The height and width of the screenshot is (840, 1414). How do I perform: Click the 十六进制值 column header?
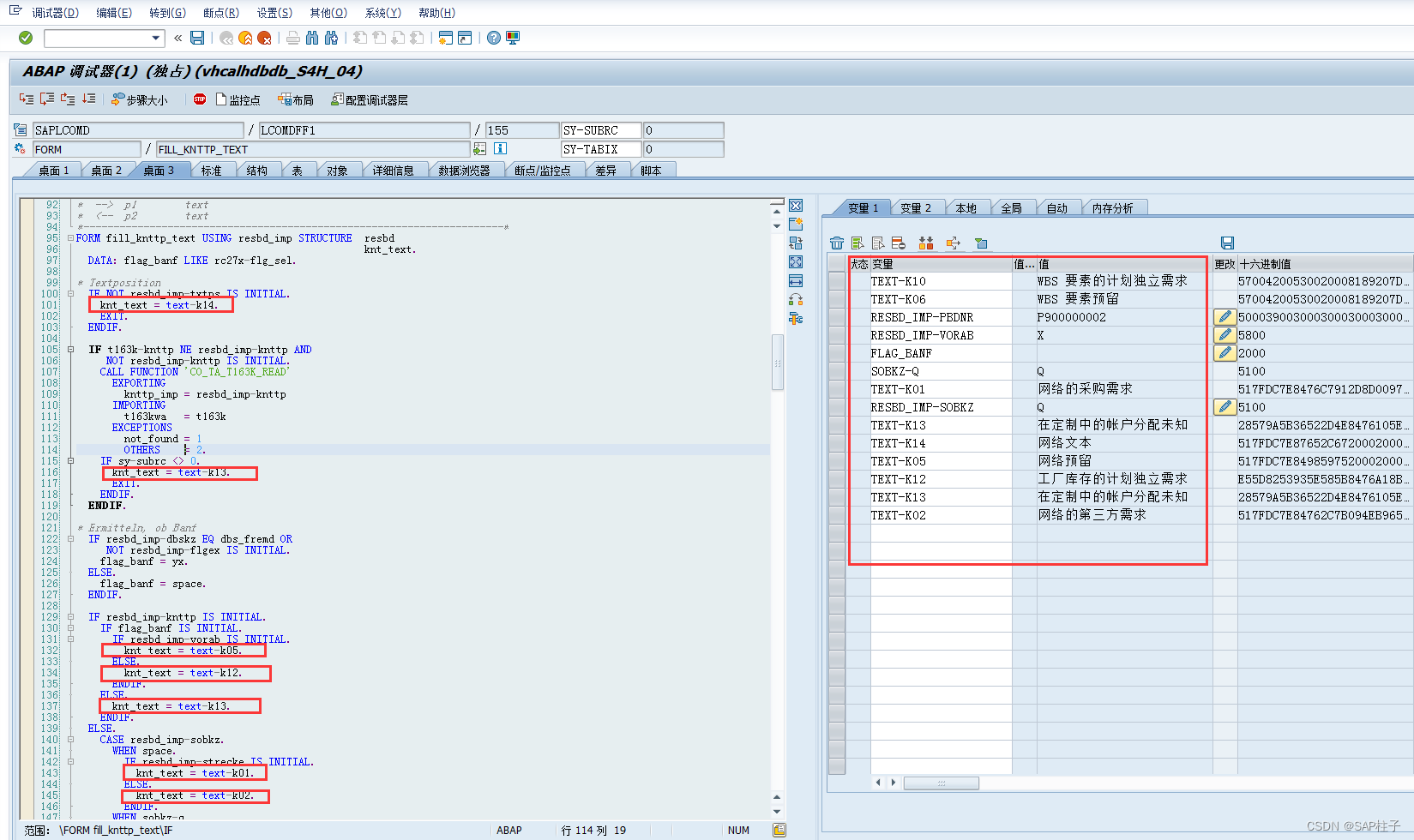pos(1324,264)
